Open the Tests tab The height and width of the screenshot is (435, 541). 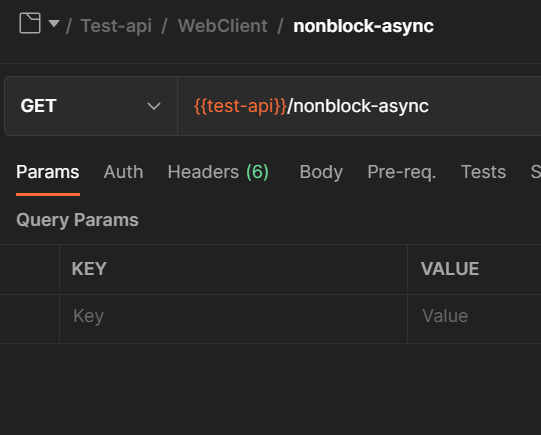pyautogui.click(x=483, y=172)
